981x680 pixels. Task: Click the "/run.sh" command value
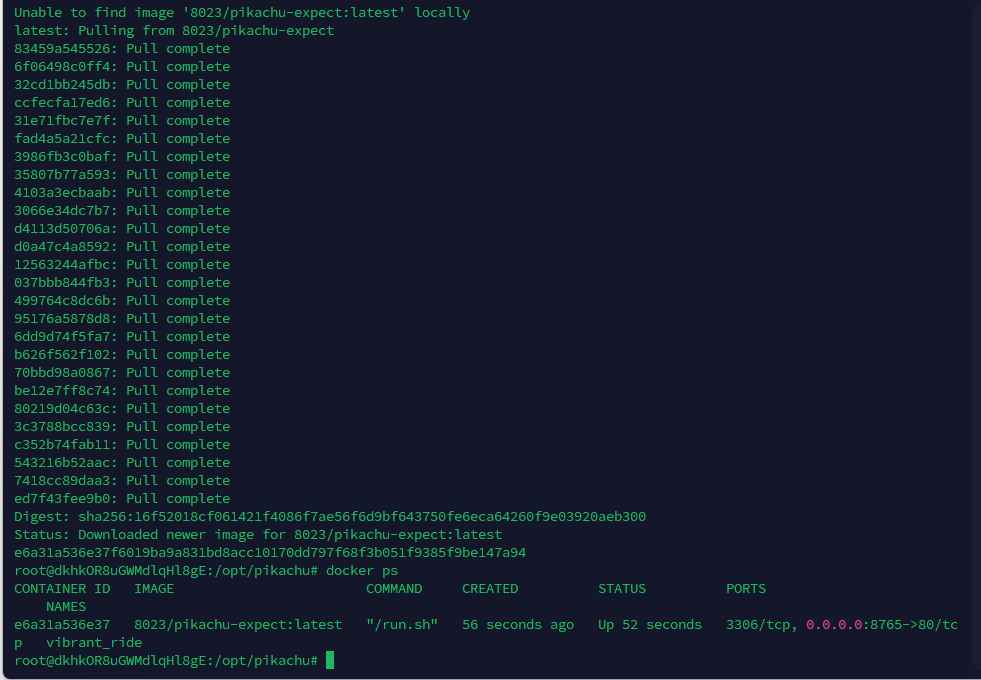tap(402, 625)
